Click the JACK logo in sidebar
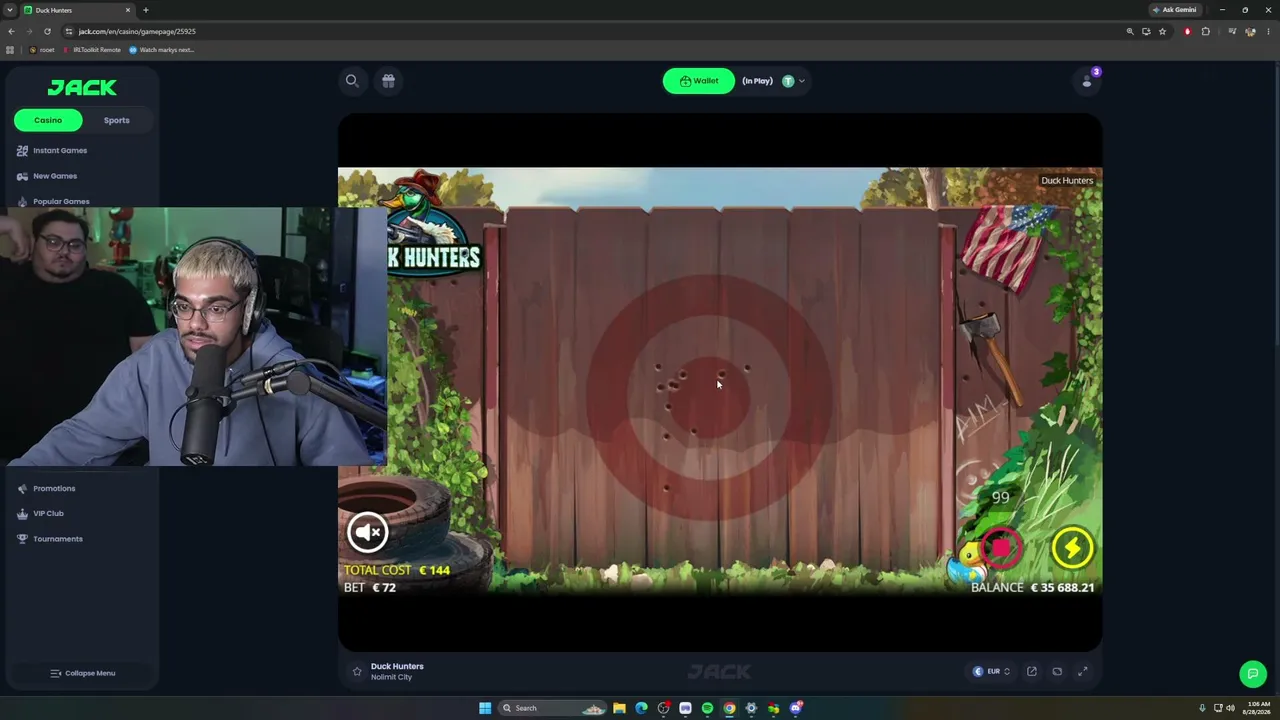 coord(82,88)
